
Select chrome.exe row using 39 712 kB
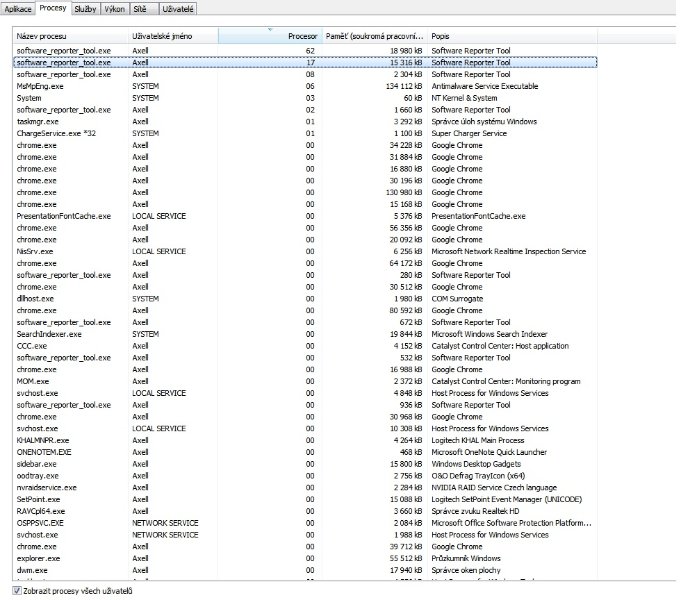coord(305,547)
